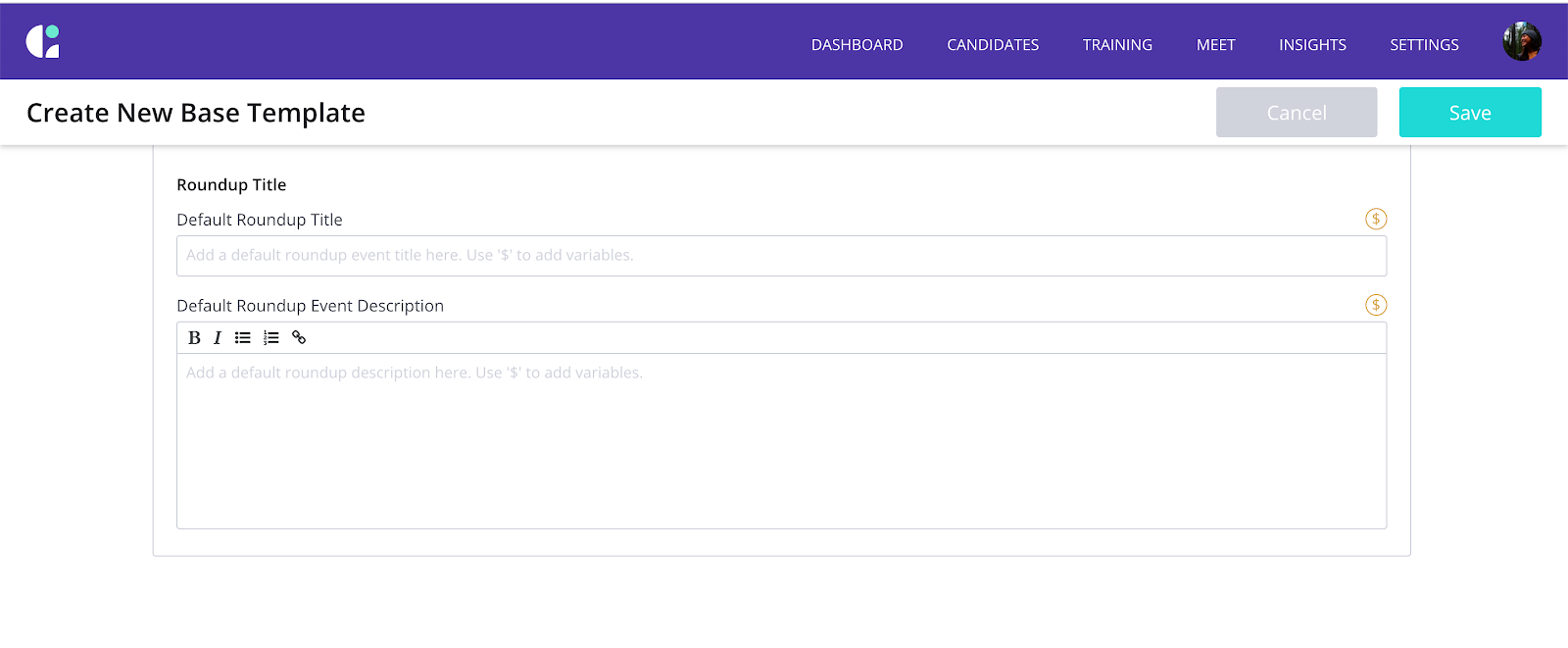Toggle italic formatting in description editor
Image resolution: width=1568 pixels, height=648 pixels.
pyautogui.click(x=218, y=337)
